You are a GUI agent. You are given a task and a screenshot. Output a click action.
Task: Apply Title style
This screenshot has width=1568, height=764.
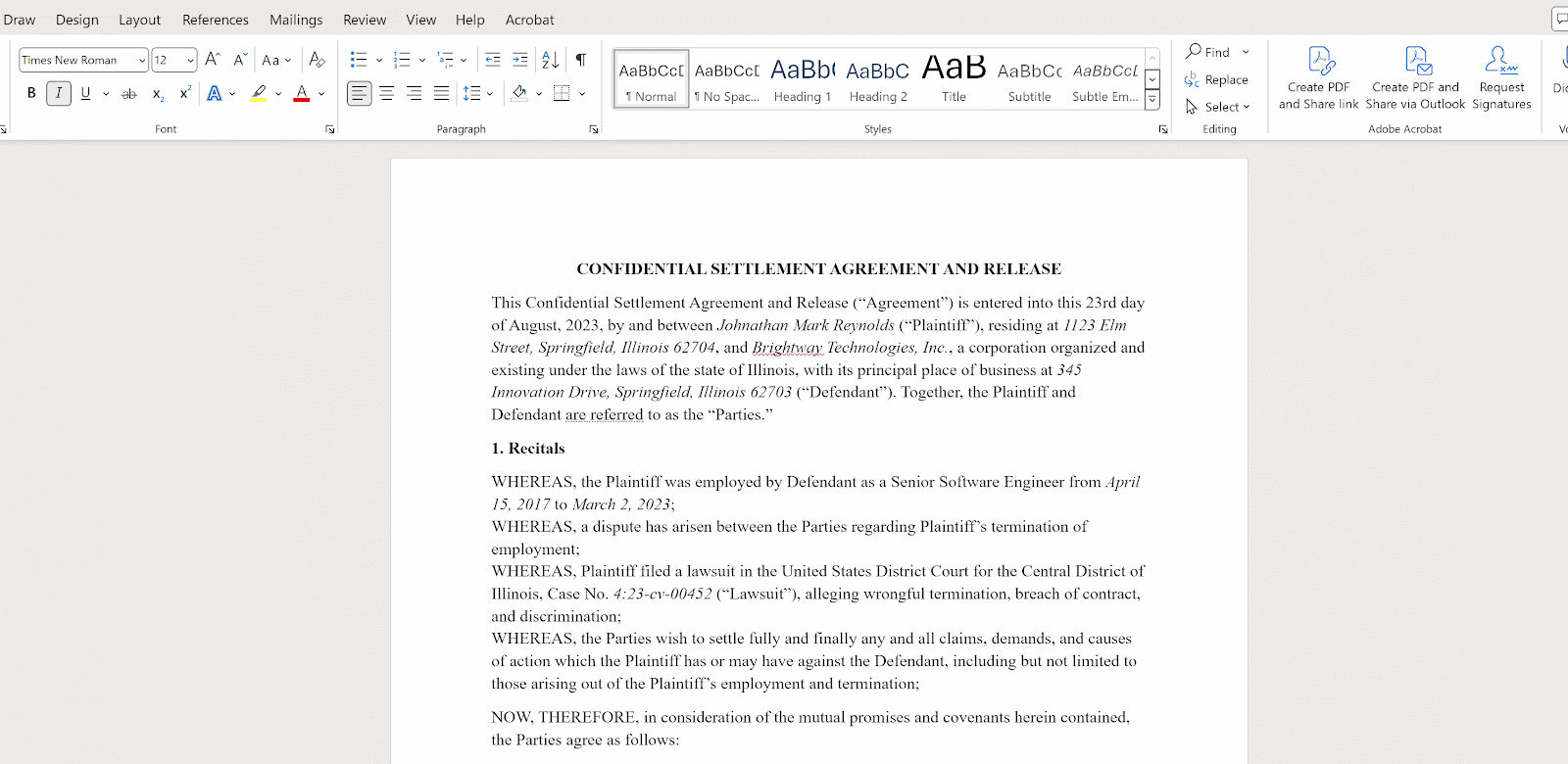point(954,78)
